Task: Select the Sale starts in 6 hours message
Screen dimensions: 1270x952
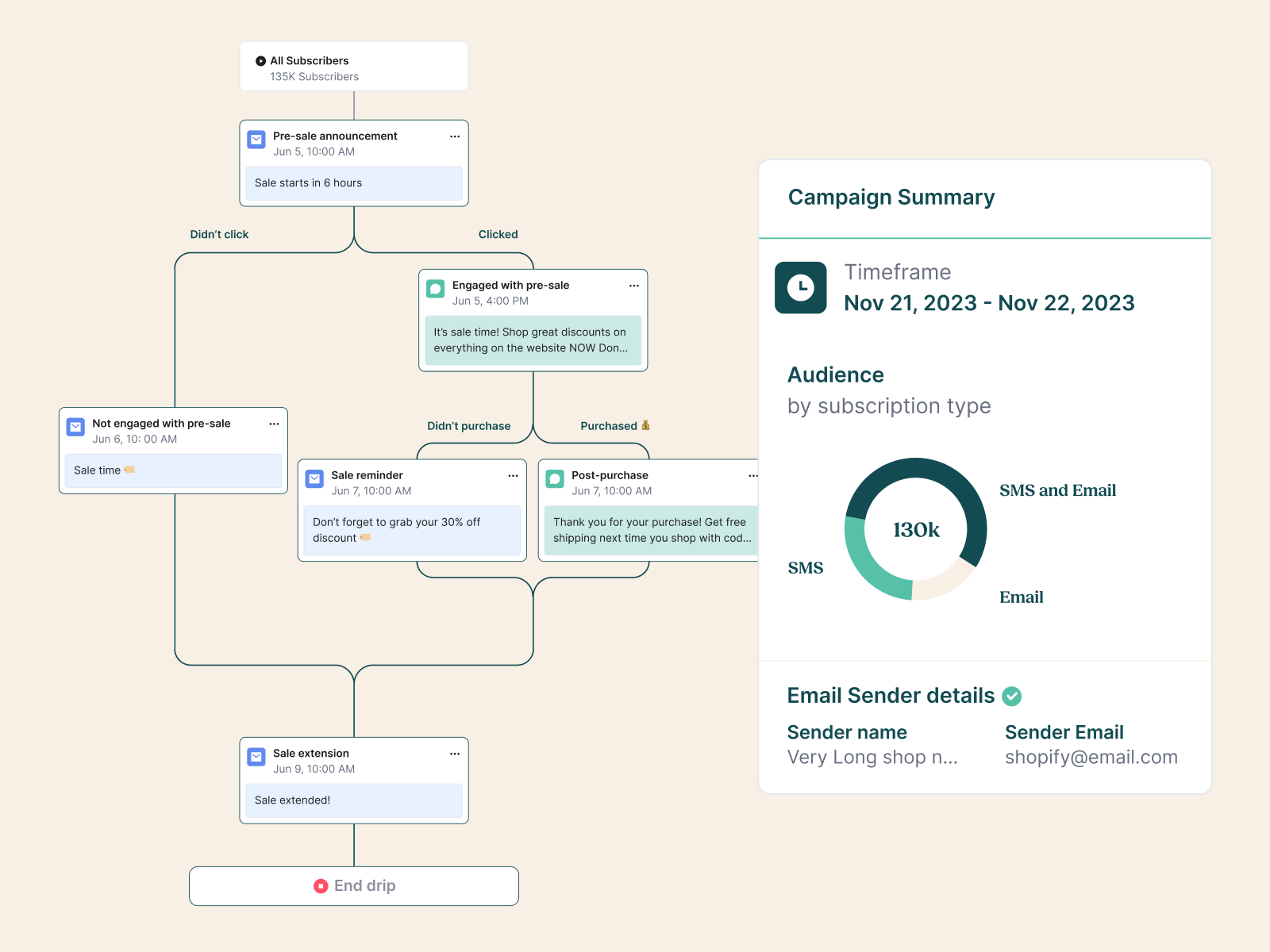Action: [x=354, y=183]
